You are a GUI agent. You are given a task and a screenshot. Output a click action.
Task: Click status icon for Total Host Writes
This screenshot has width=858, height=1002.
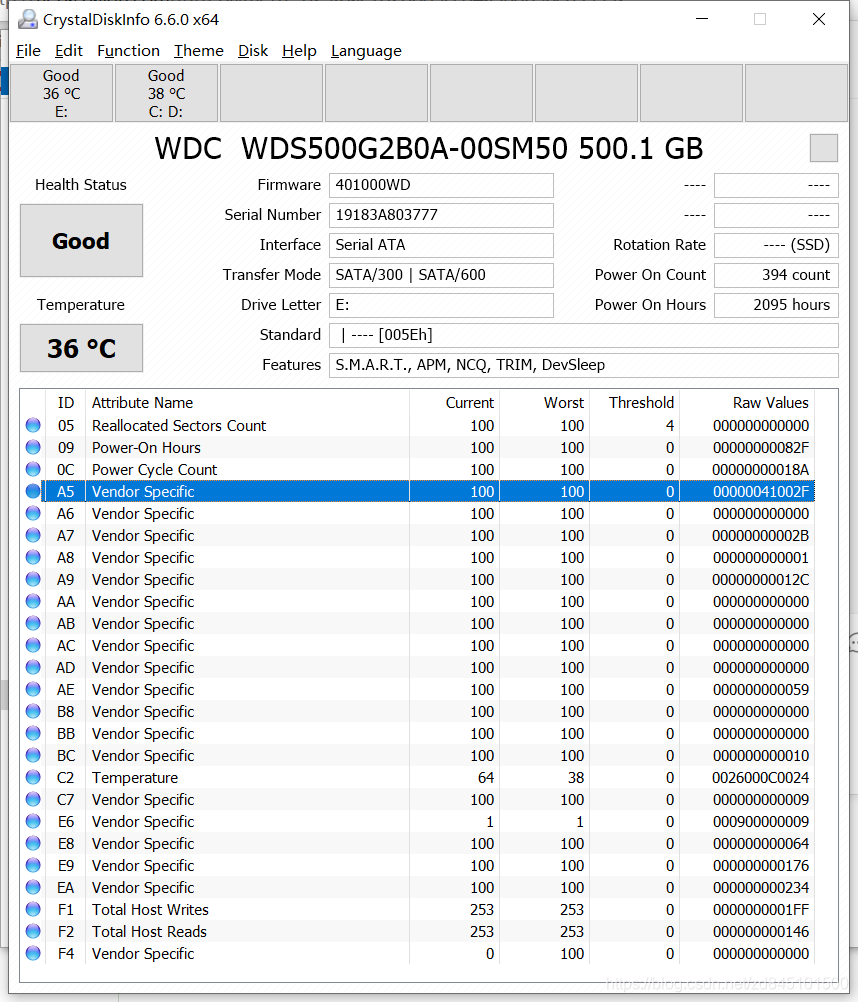tap(33, 909)
